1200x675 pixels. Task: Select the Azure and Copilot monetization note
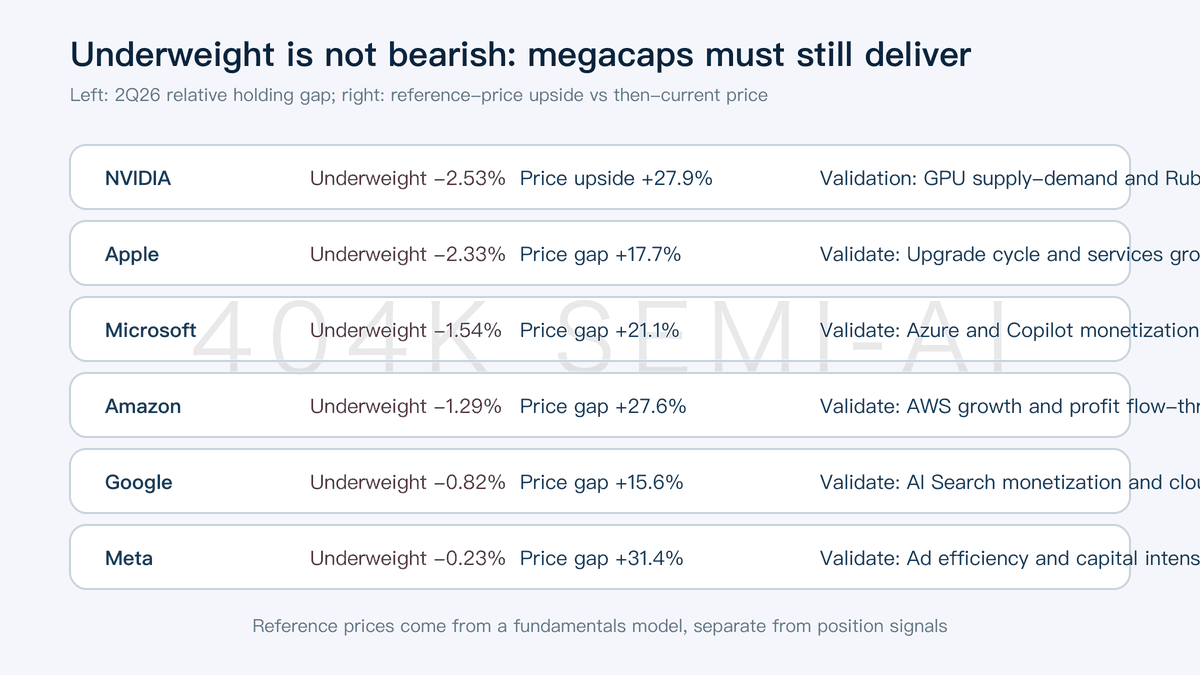pyautogui.click(x=1009, y=330)
